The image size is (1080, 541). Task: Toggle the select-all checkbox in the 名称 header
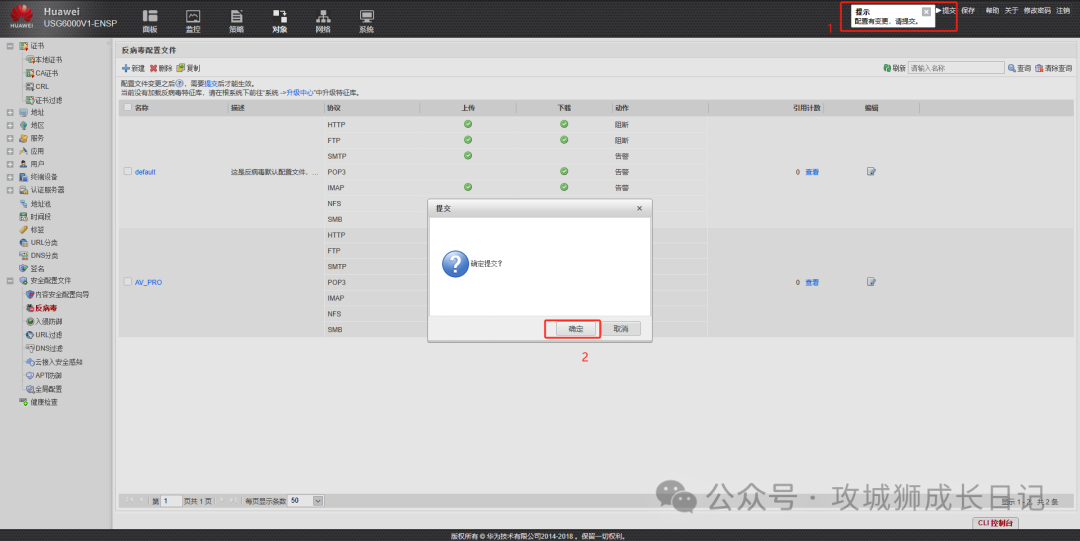pyautogui.click(x=127, y=107)
